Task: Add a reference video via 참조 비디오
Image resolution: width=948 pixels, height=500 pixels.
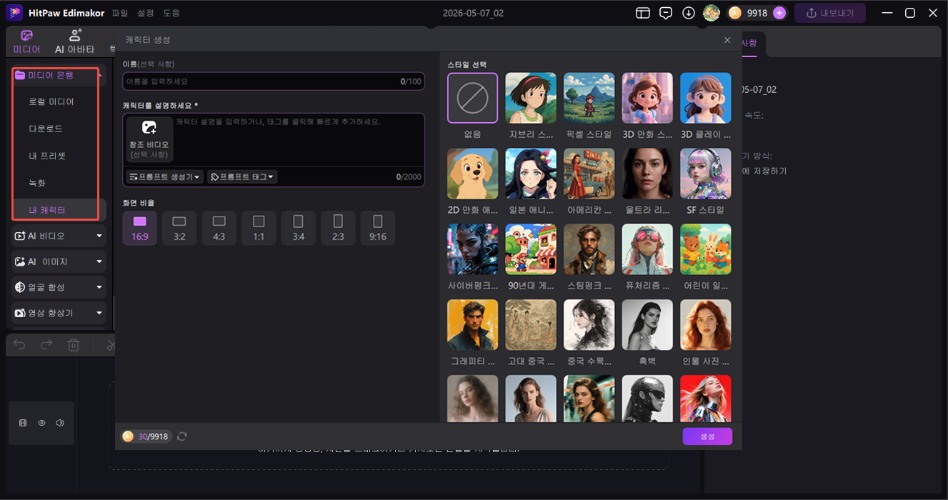Action: point(149,139)
